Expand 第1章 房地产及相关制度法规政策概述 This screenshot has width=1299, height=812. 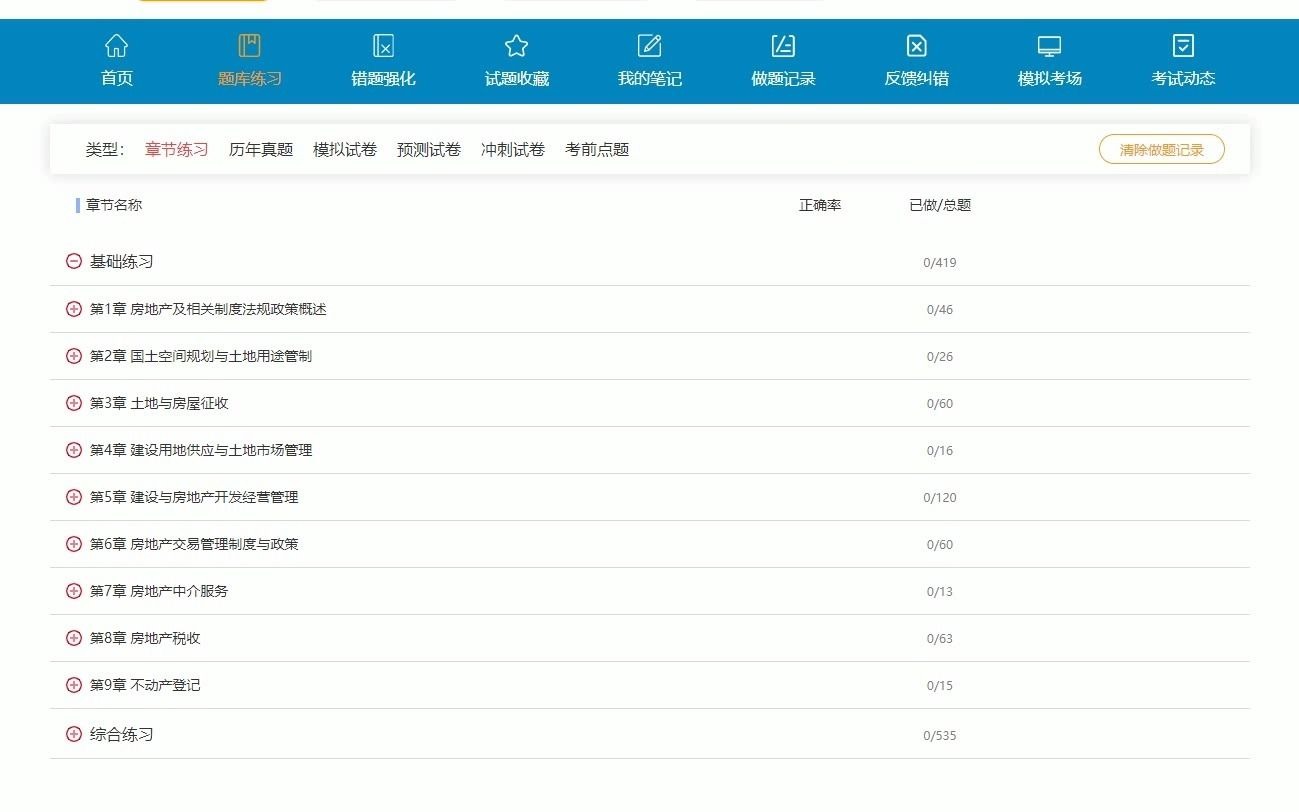(73, 309)
